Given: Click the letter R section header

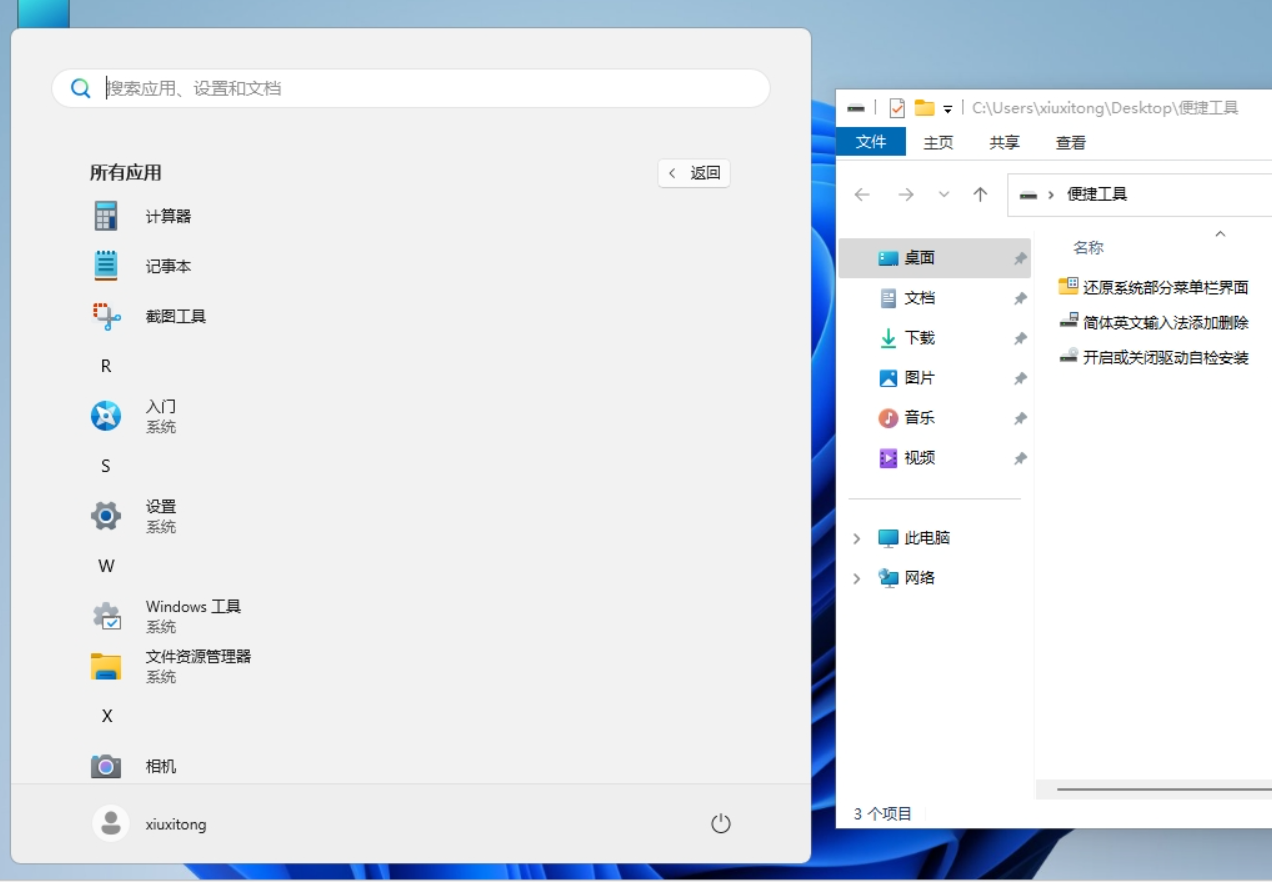Looking at the screenshot, I should point(106,366).
